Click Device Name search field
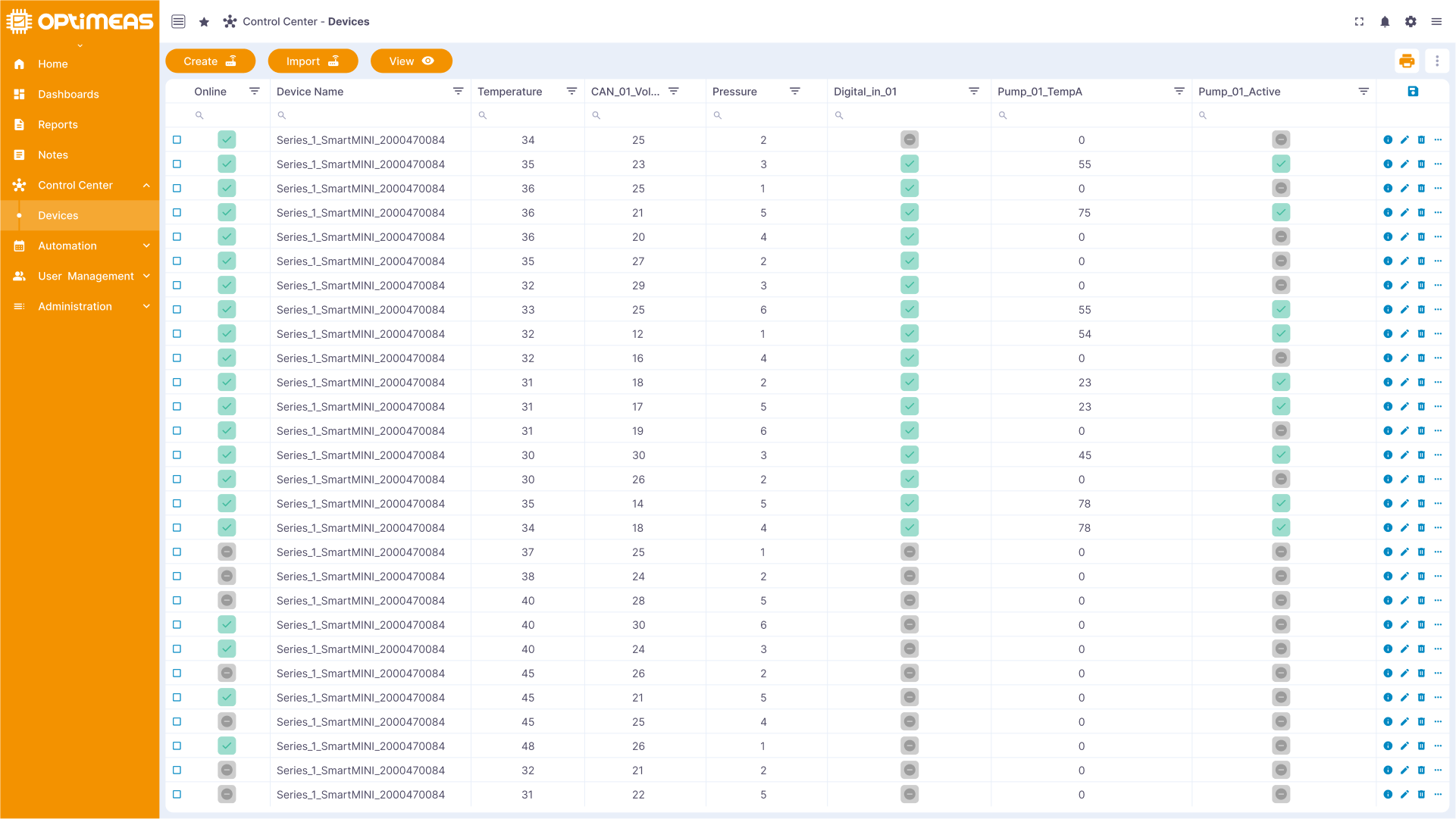 click(x=371, y=116)
